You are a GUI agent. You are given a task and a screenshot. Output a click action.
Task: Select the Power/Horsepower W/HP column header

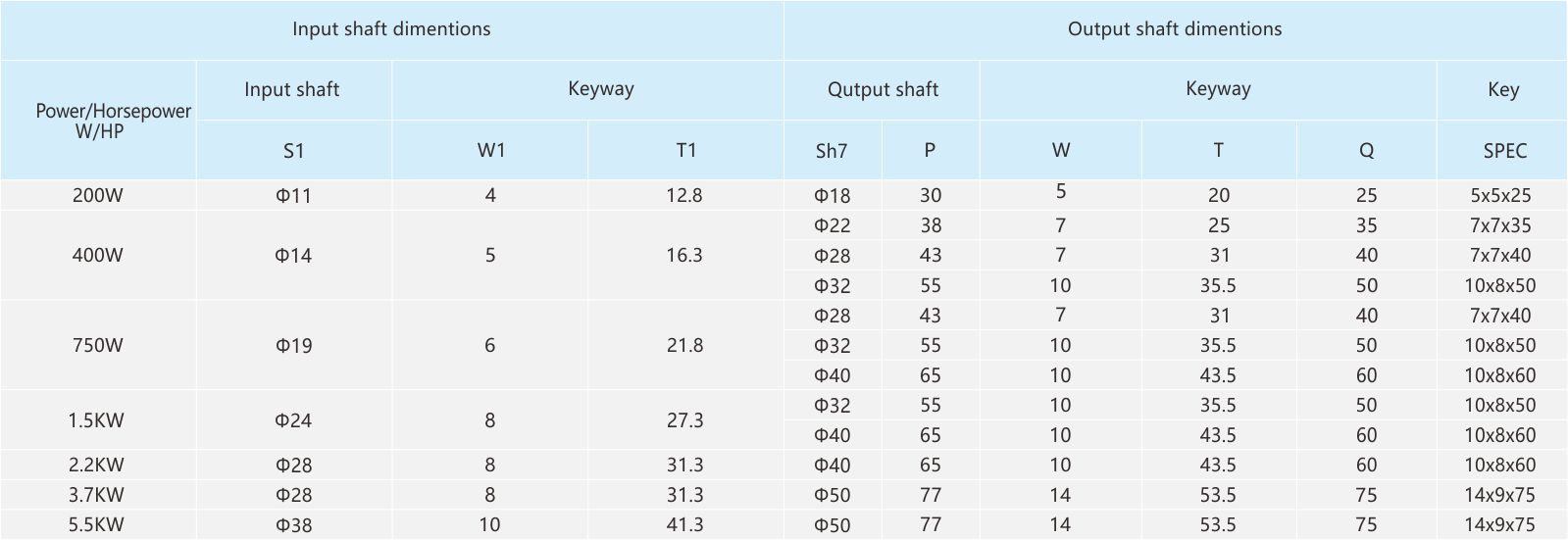(x=98, y=121)
